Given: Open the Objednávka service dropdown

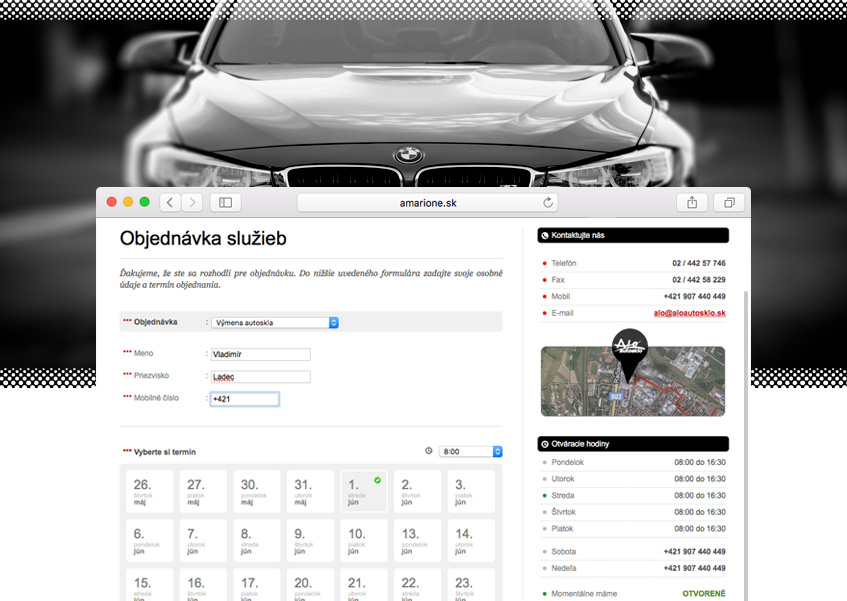Looking at the screenshot, I should tap(274, 322).
